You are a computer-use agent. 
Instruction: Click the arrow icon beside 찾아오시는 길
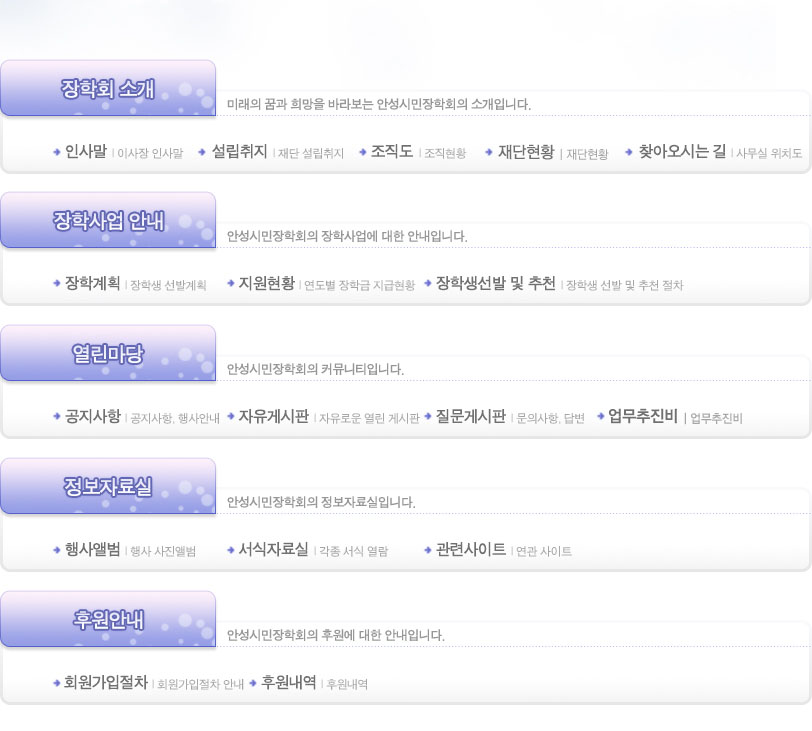click(x=629, y=152)
